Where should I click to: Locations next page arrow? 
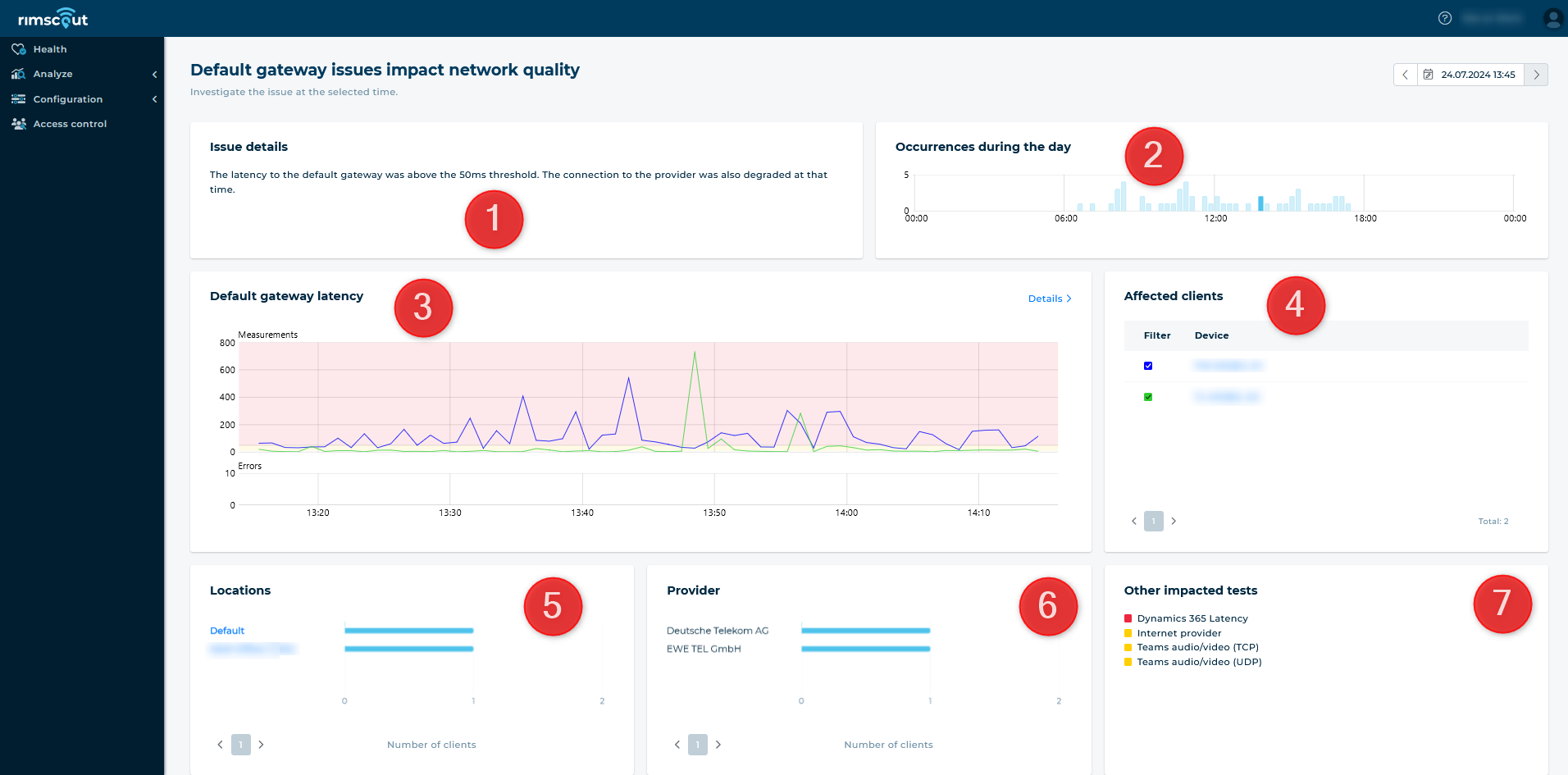261,745
